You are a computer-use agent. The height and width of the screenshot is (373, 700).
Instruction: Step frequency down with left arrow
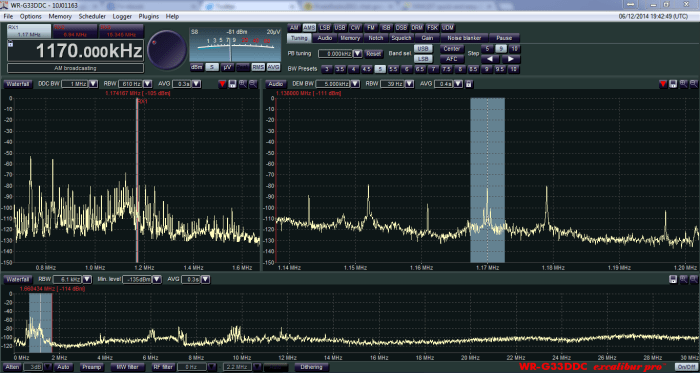[x=490, y=59]
